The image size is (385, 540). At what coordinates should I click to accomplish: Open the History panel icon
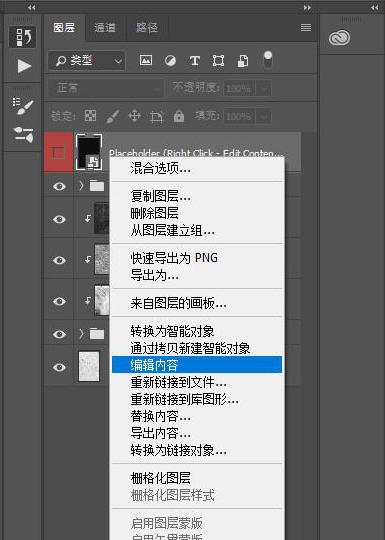coord(22,37)
